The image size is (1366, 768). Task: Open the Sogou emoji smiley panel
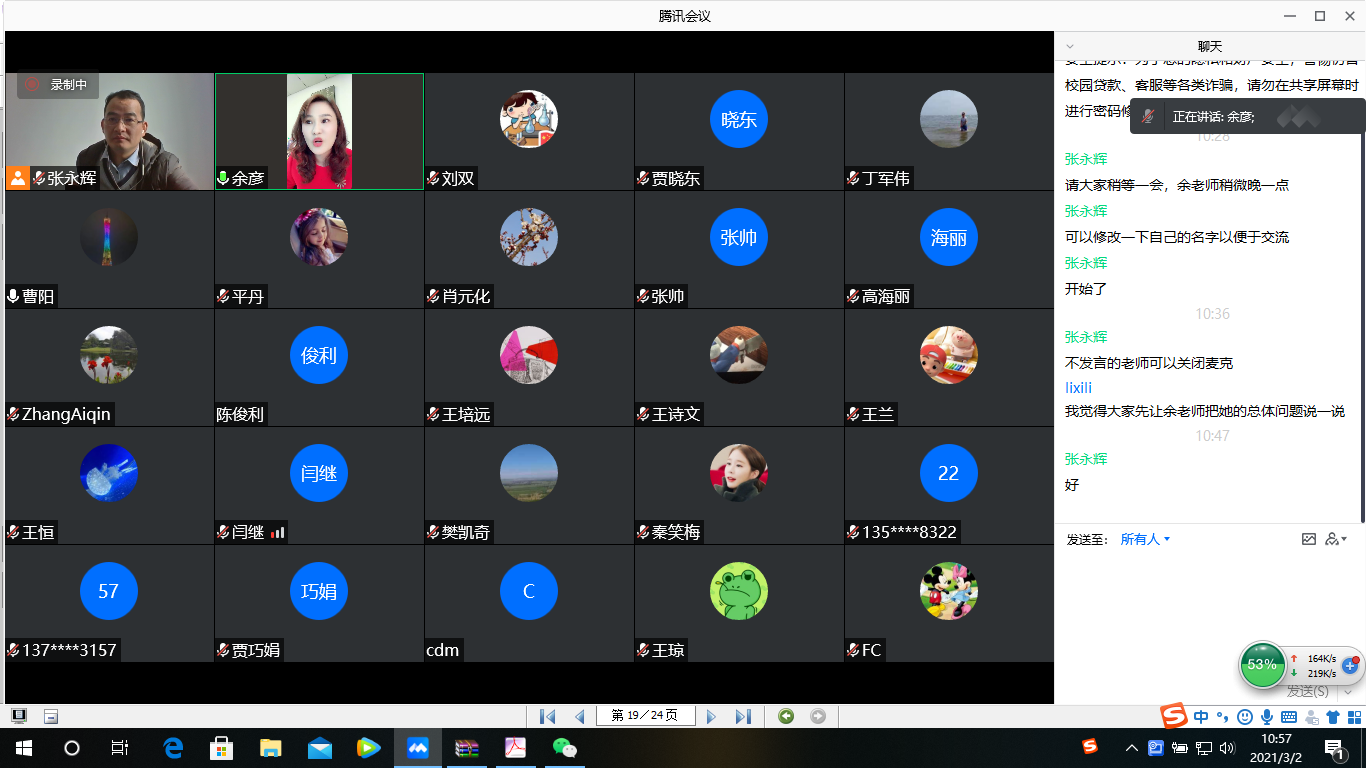click(1245, 717)
